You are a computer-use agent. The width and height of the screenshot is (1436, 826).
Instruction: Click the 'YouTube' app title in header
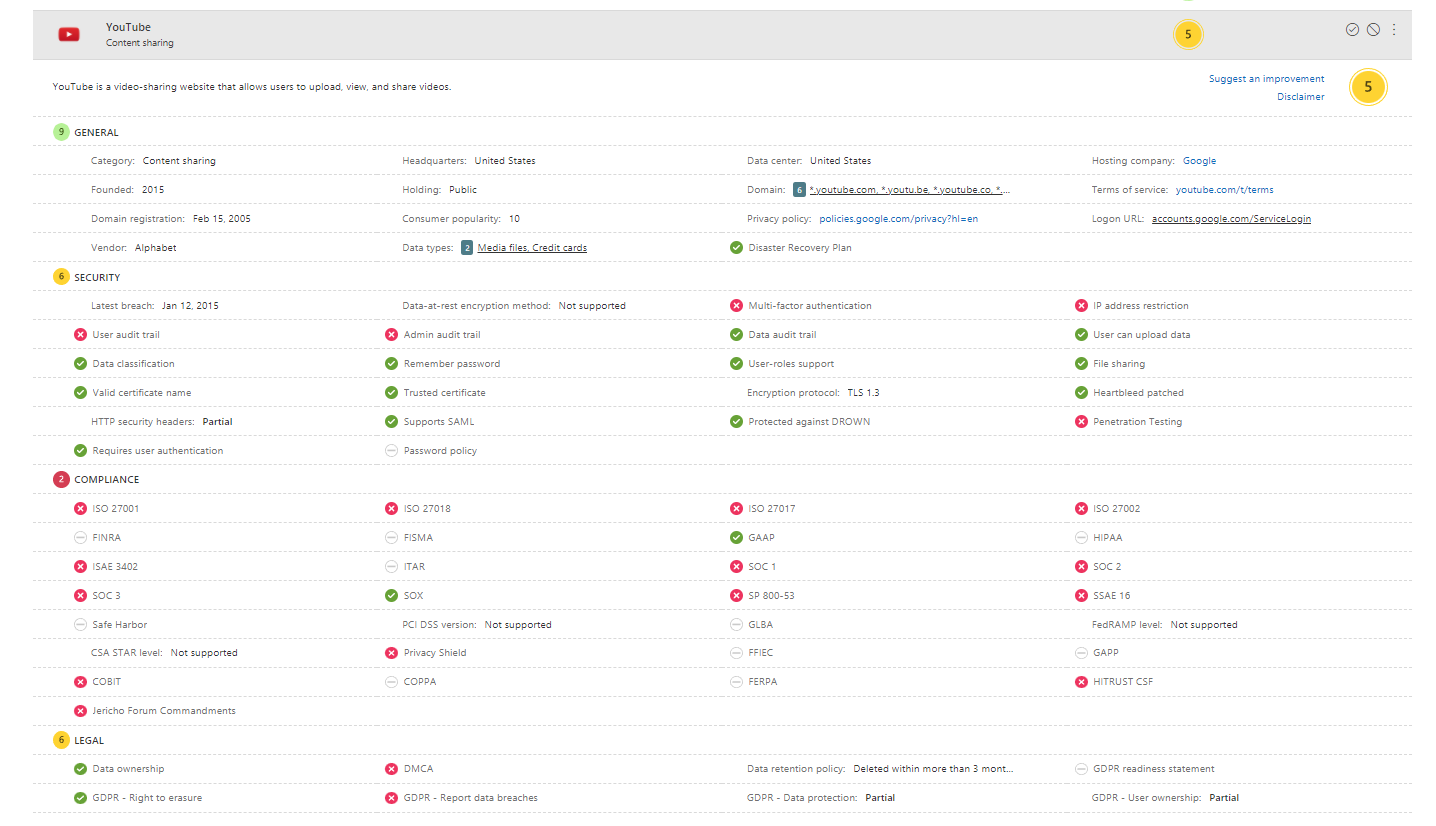point(129,27)
